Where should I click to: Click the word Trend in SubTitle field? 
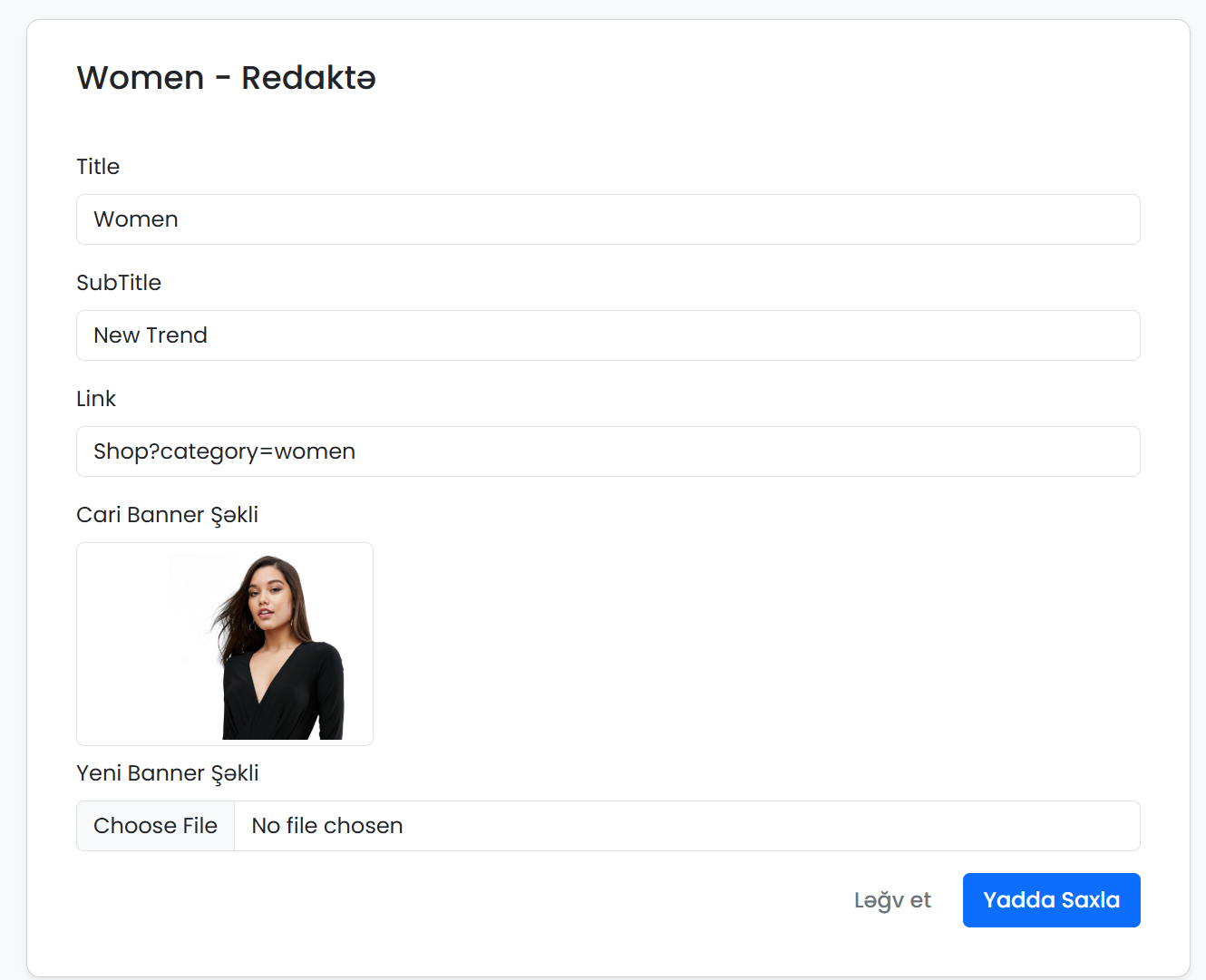pos(177,335)
